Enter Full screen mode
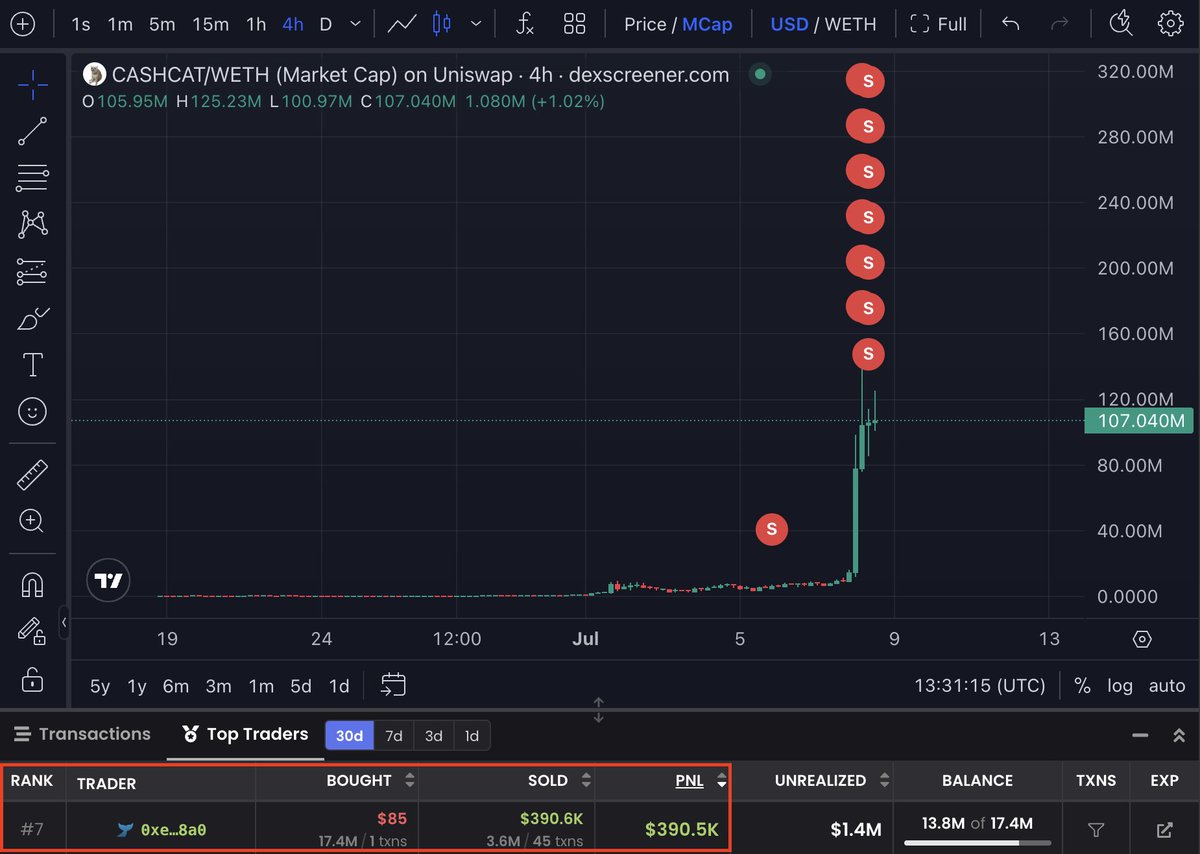The width and height of the screenshot is (1200, 854). pos(938,24)
